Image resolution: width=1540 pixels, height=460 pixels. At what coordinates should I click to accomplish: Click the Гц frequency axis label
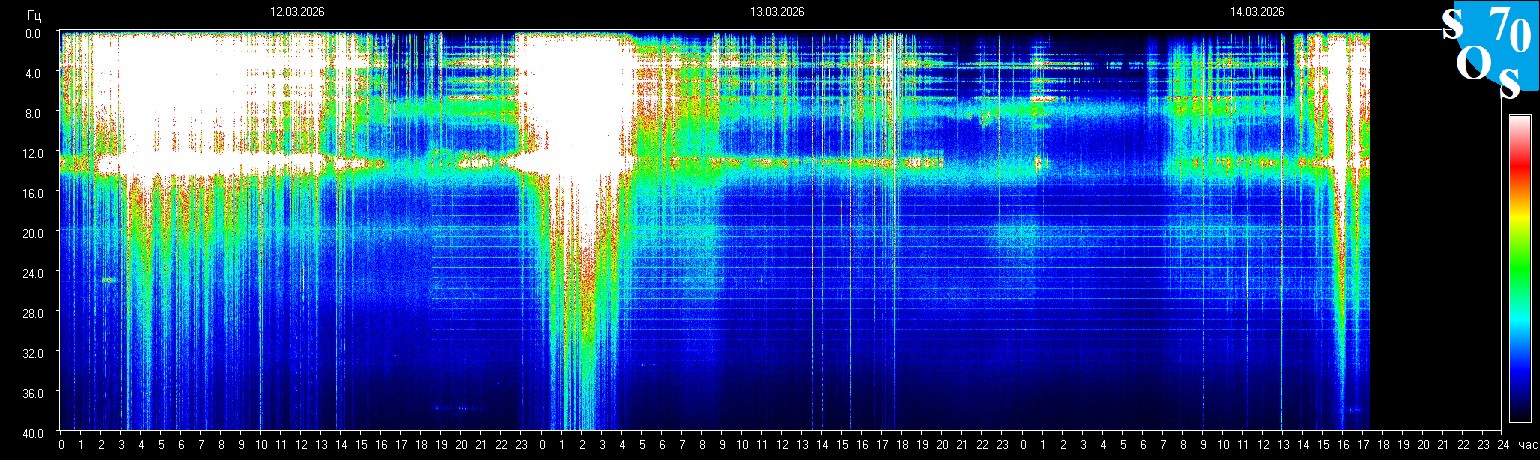tap(35, 14)
